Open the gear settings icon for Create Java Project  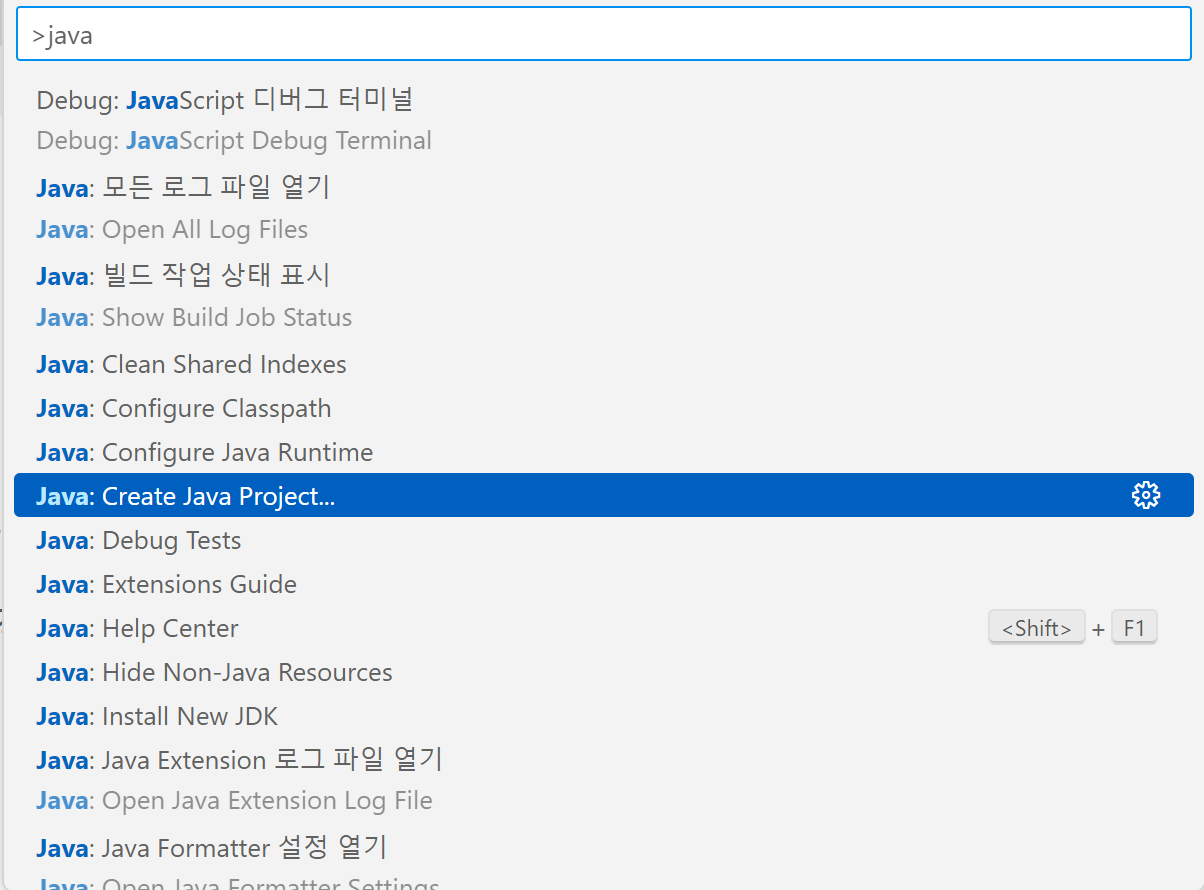coord(1145,495)
